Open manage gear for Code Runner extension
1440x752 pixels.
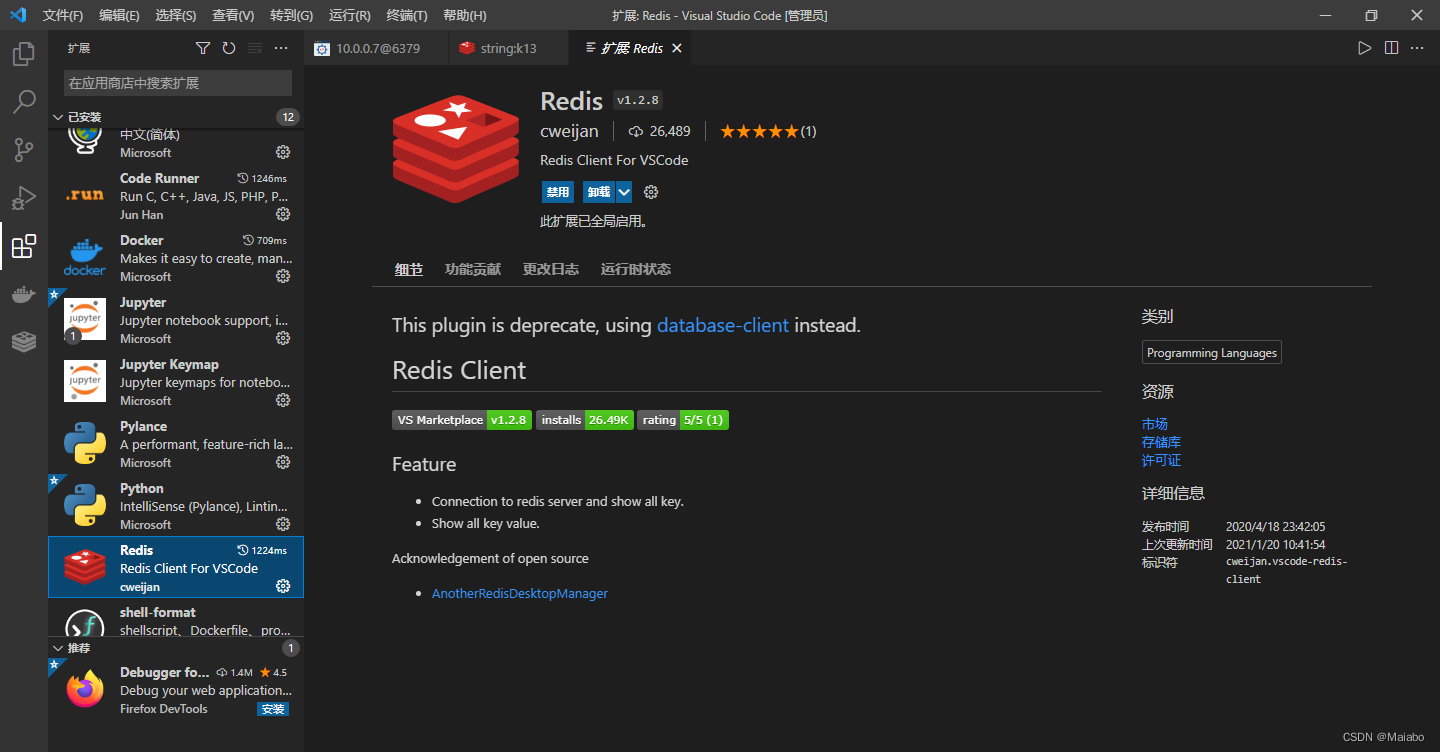point(283,214)
